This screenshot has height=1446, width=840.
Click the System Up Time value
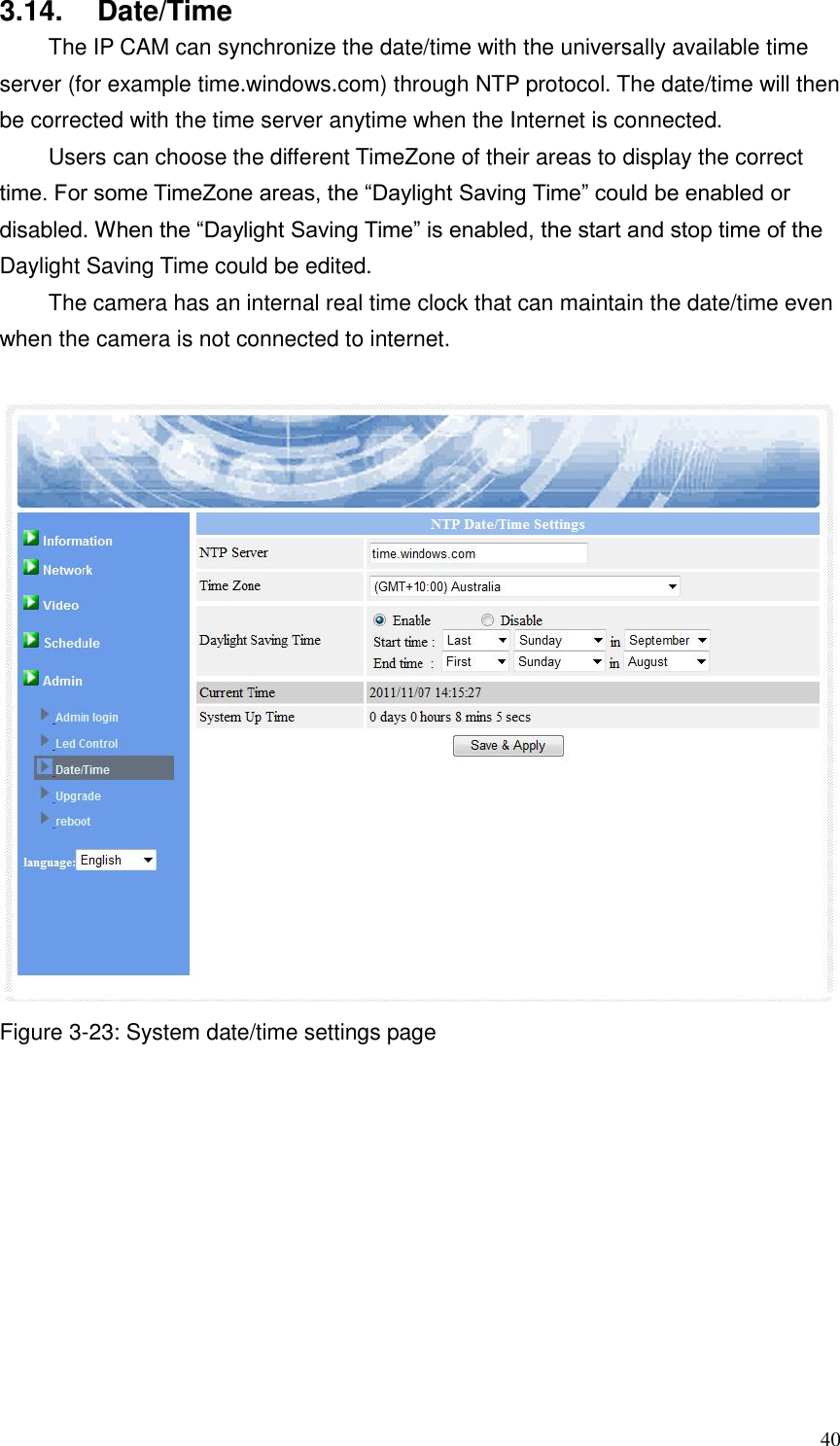[450, 717]
